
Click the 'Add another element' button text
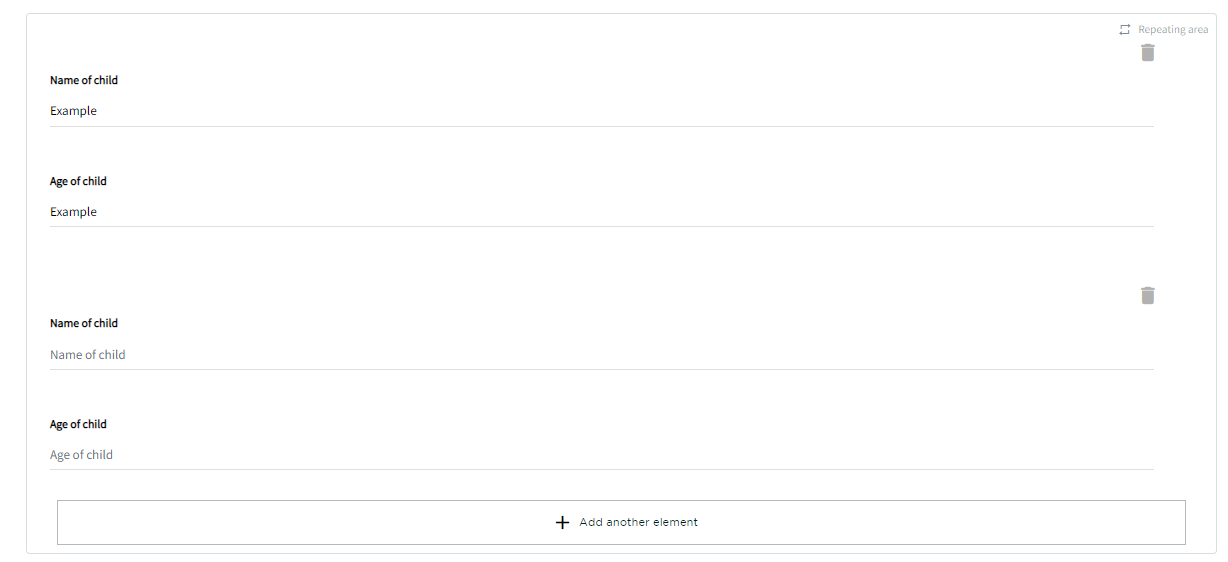(638, 522)
